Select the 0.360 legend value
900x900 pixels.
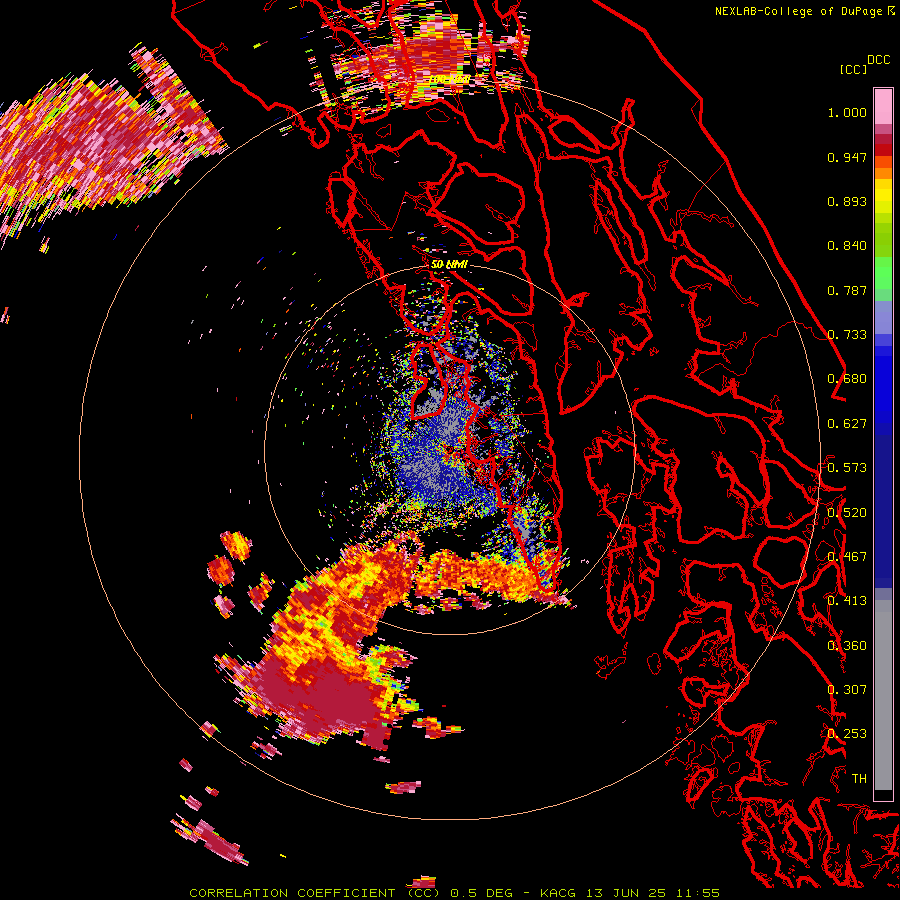(x=847, y=646)
